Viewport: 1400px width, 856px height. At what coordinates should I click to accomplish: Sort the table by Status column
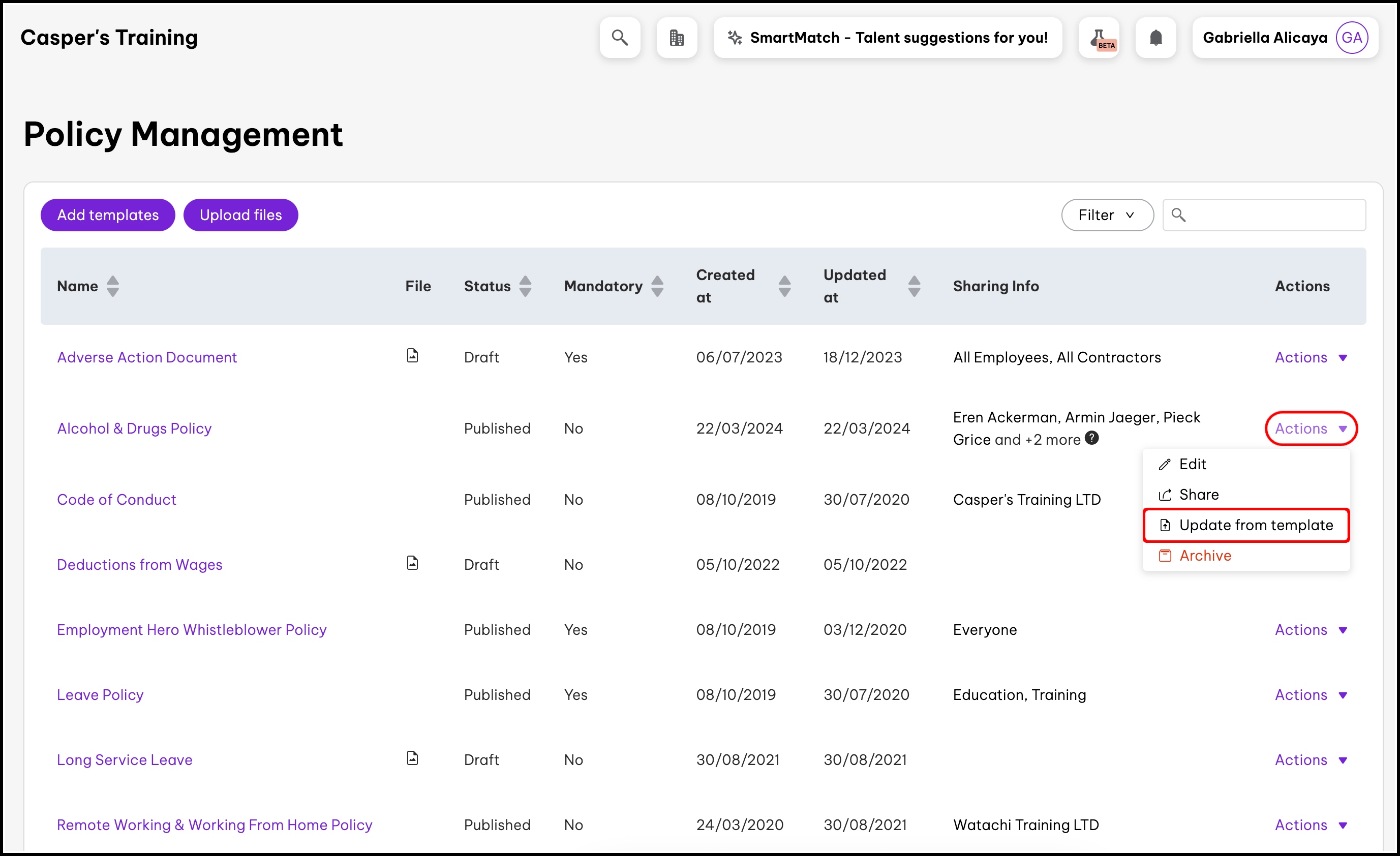point(525,286)
